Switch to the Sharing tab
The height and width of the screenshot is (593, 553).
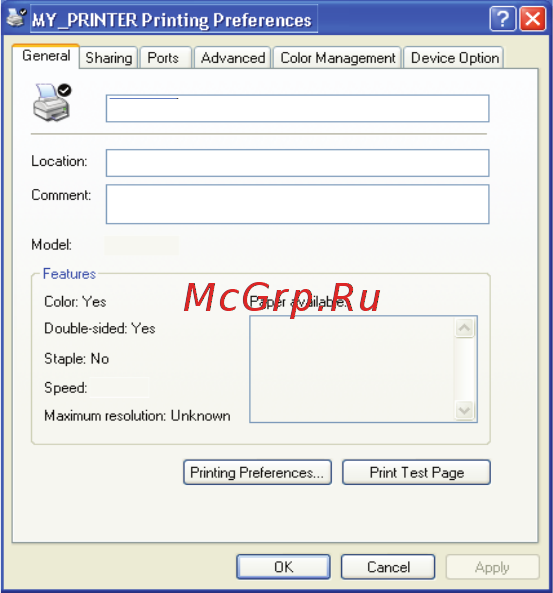pos(109,58)
